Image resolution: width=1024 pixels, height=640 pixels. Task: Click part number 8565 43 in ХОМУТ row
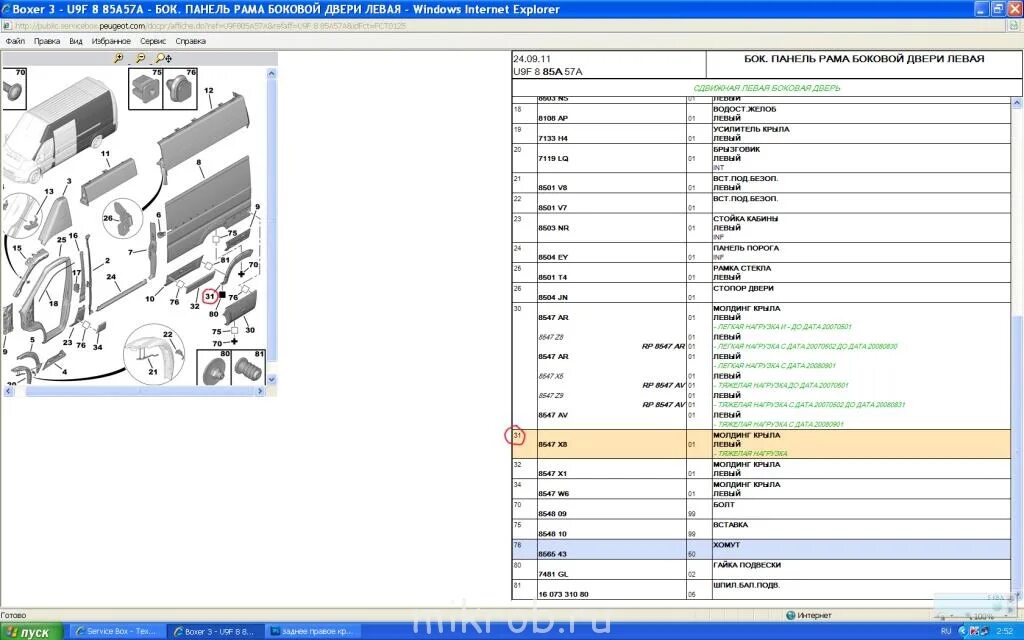[552, 554]
